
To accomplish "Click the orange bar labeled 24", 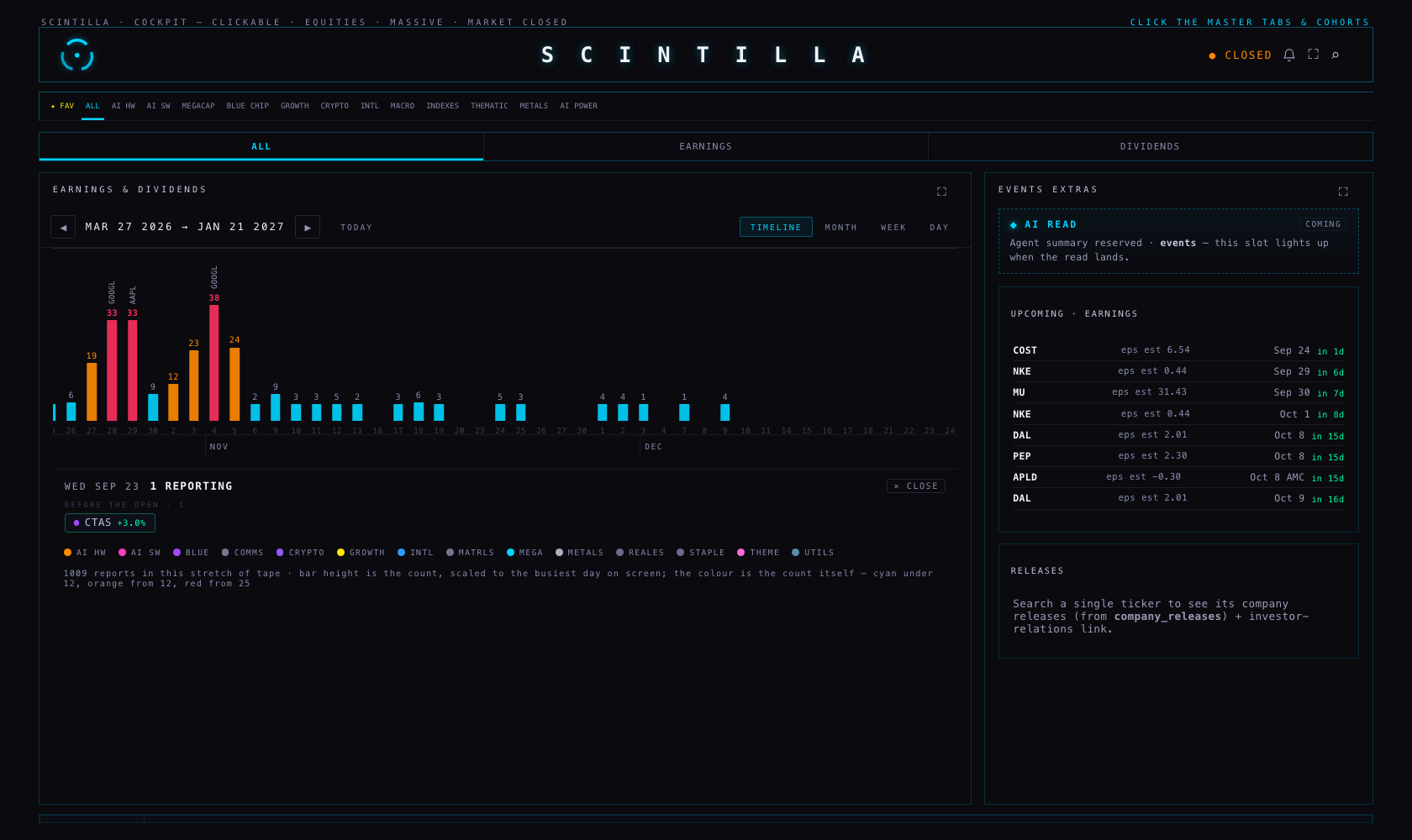I will click(x=234, y=384).
